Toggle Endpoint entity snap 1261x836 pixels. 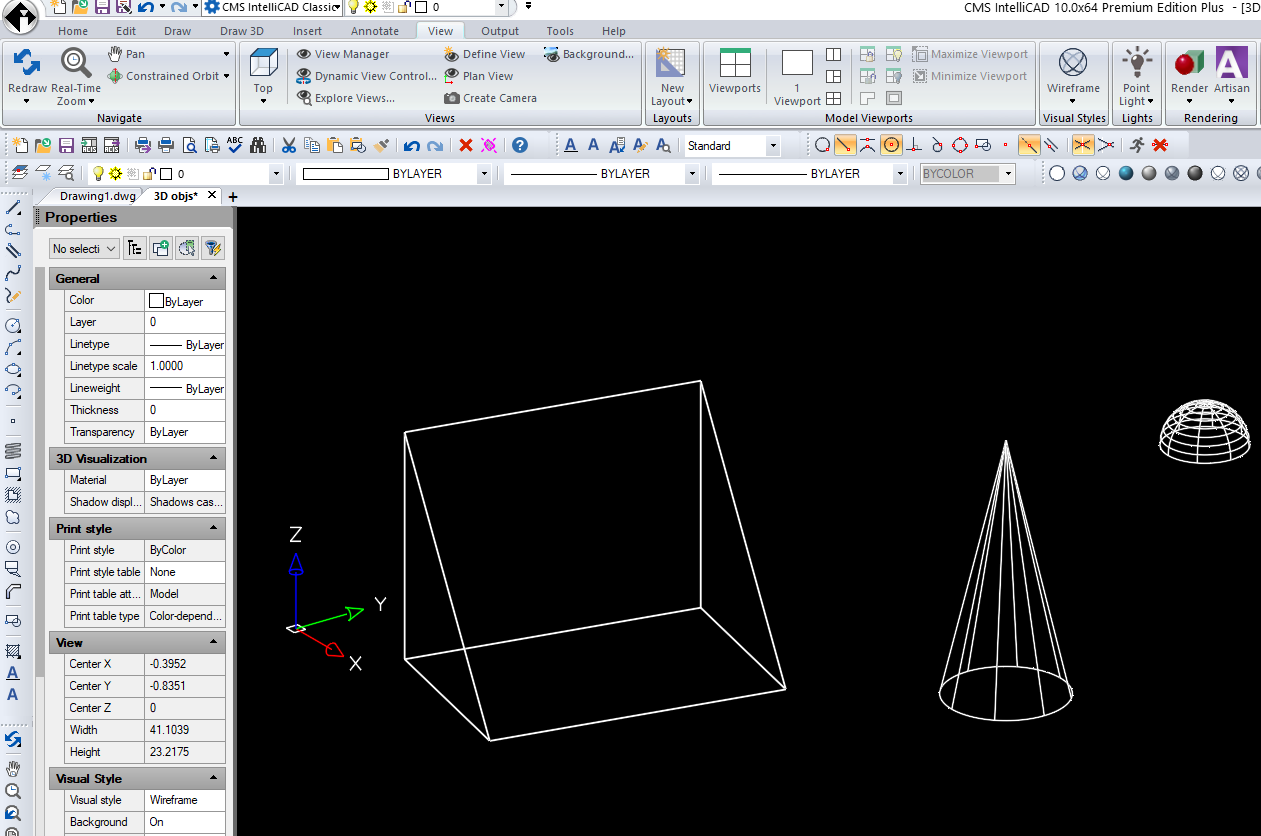coord(845,146)
